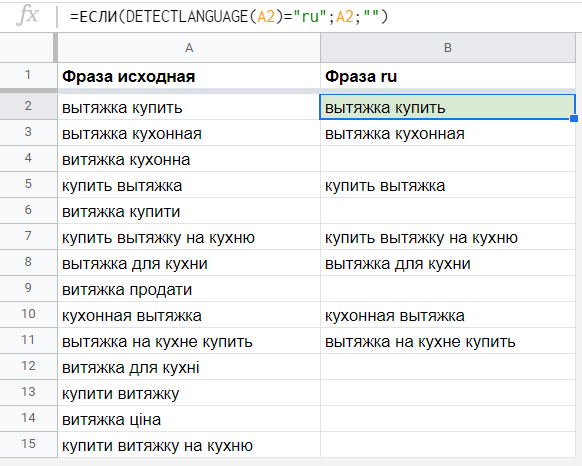
Task: Select cell B3 'вытяжка кухонная'
Action: 448,133
